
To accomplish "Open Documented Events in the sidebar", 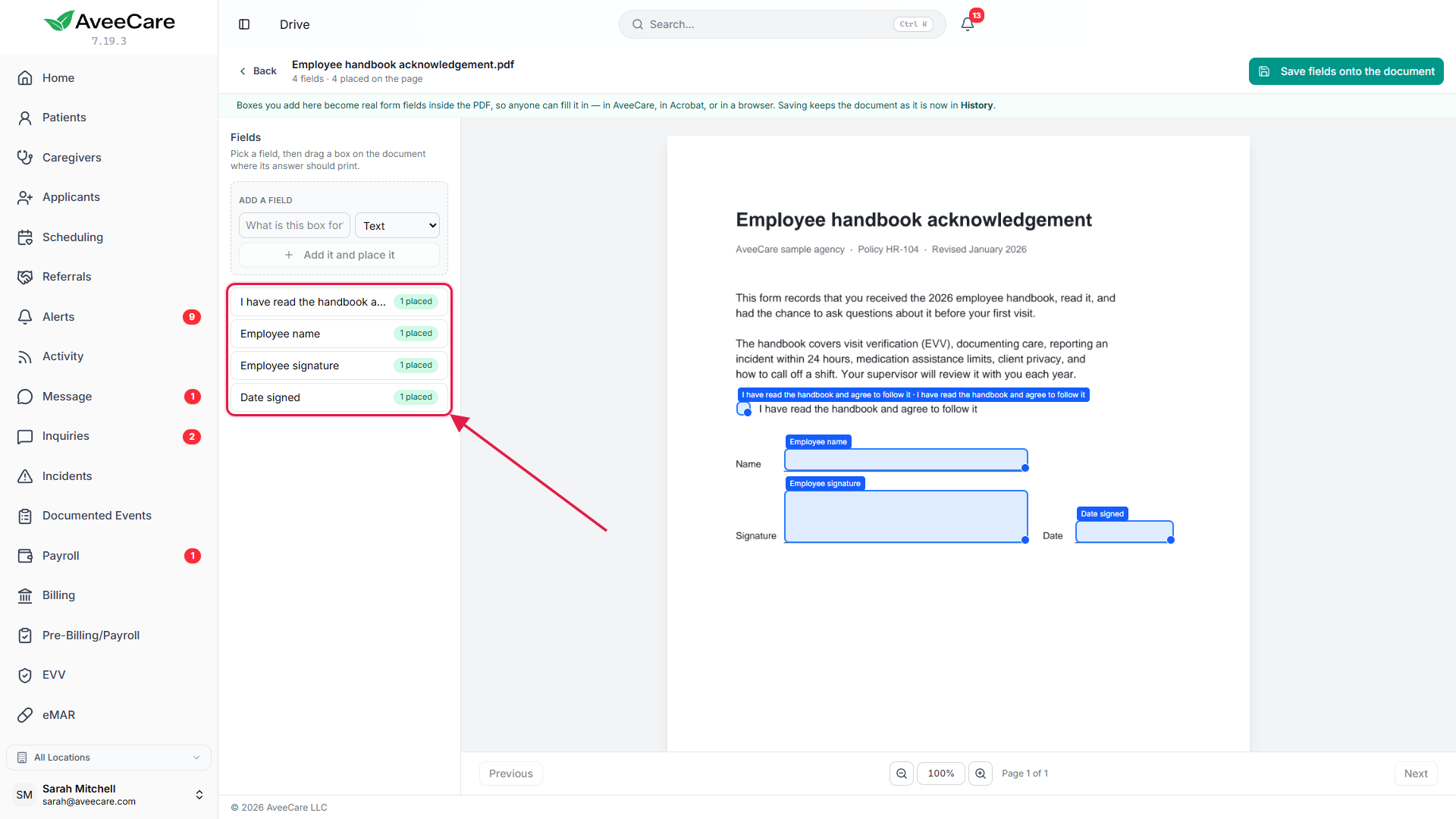I will pyautogui.click(x=108, y=516).
